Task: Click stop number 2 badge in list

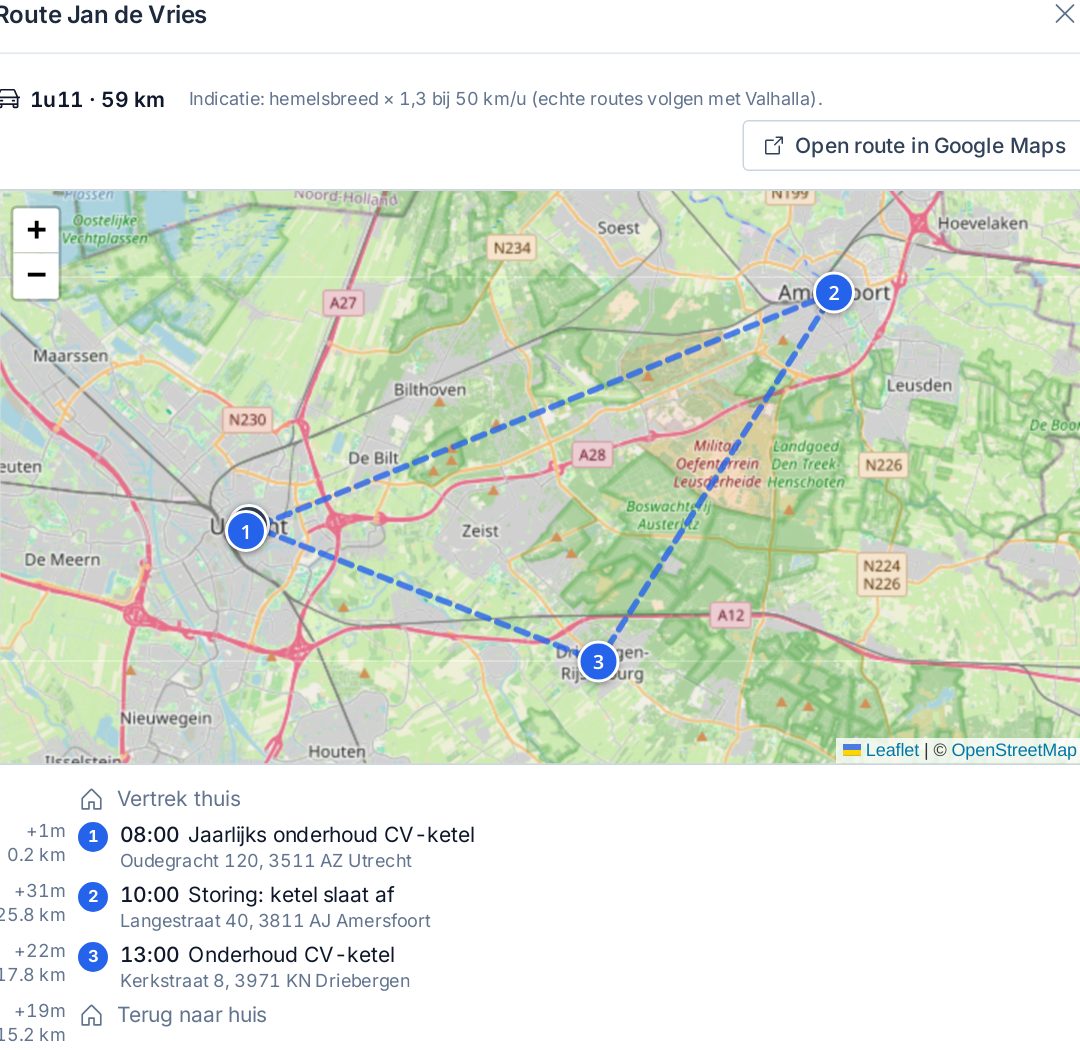Action: coord(93,896)
